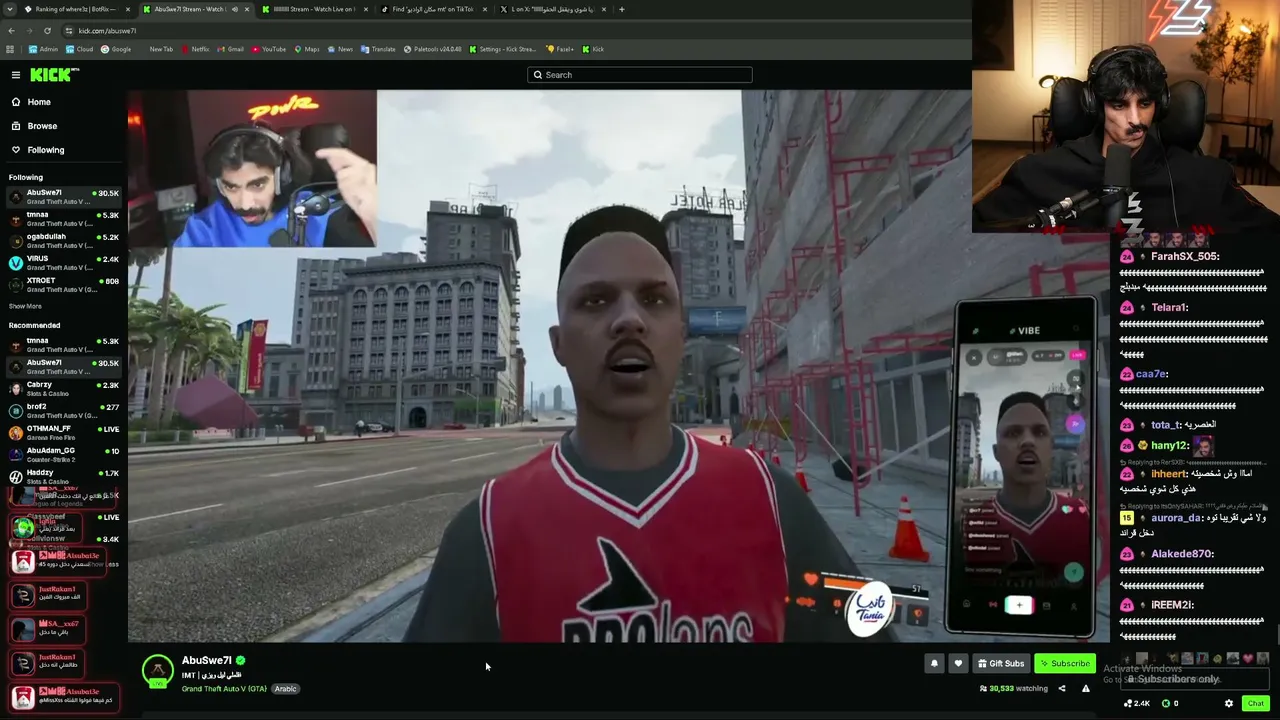Open OTHMAN_FF channel in Recommended
The width and height of the screenshot is (1280, 720).
pyautogui.click(x=64, y=433)
